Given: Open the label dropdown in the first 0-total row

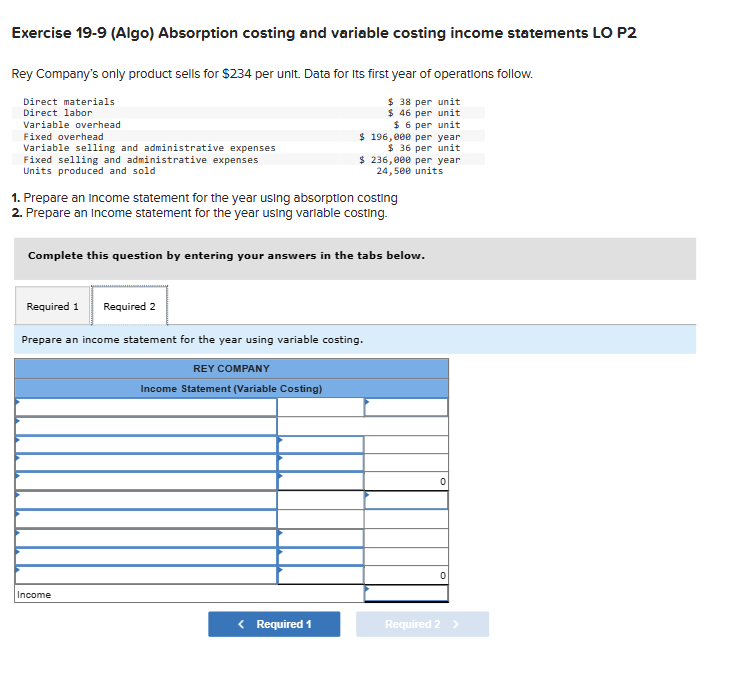Looking at the screenshot, I should coord(146,481).
